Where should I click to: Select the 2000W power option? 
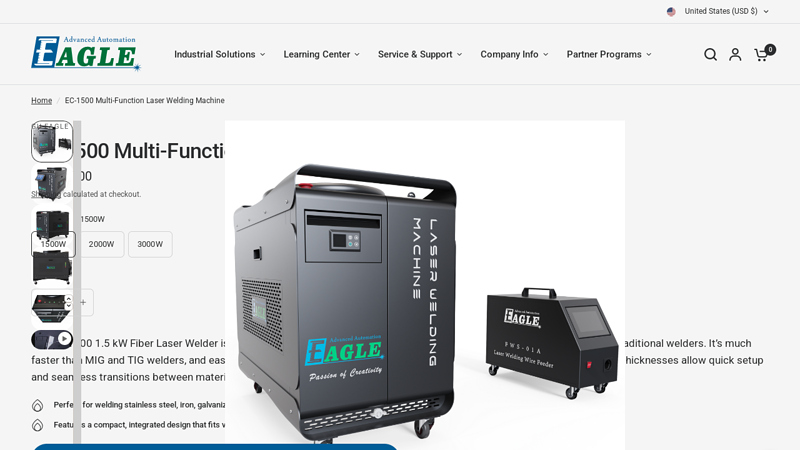pyautogui.click(x=101, y=245)
